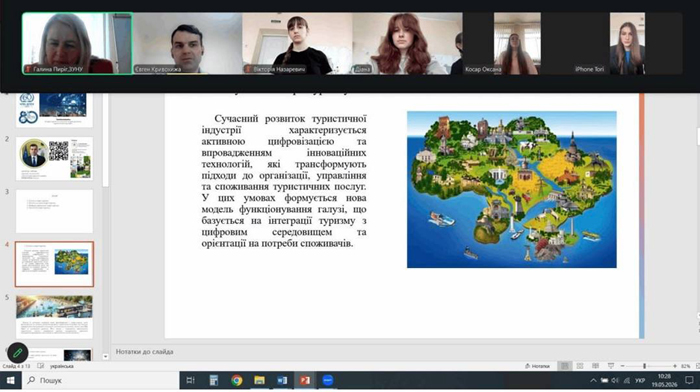Click the green annotation pencil button
The height and width of the screenshot is (392, 700).
[x=17, y=353]
